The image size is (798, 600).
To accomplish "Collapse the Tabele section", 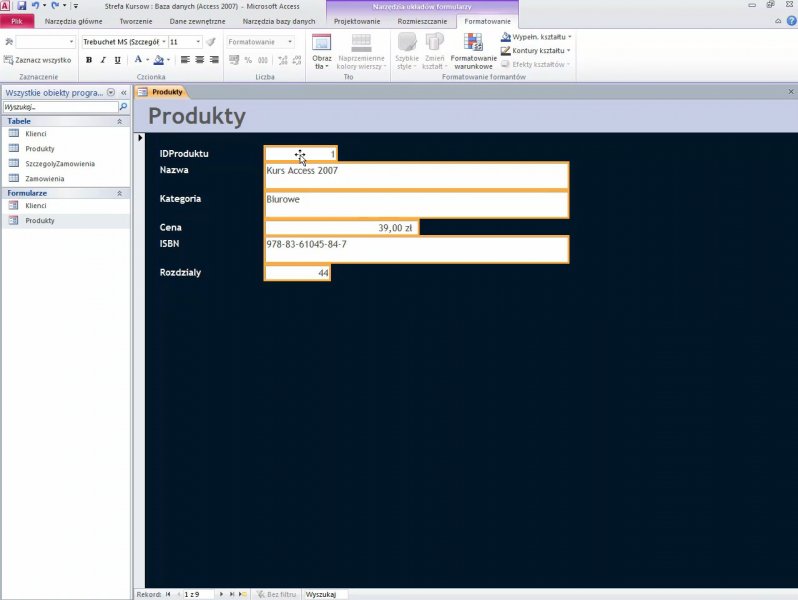I will click(120, 121).
